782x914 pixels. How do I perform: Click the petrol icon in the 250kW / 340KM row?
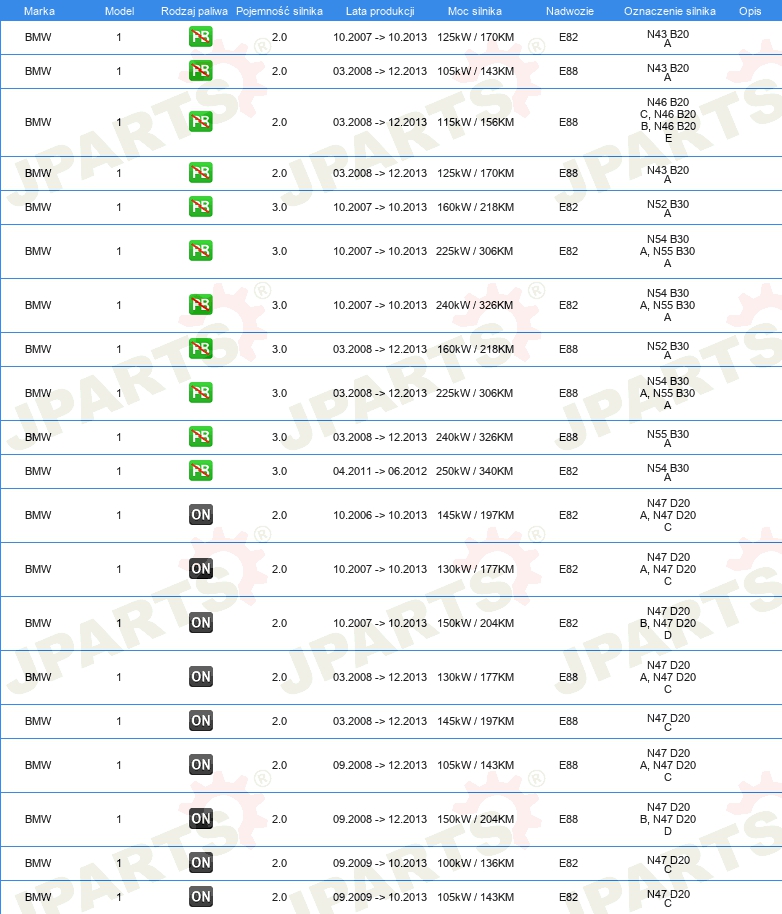point(200,470)
